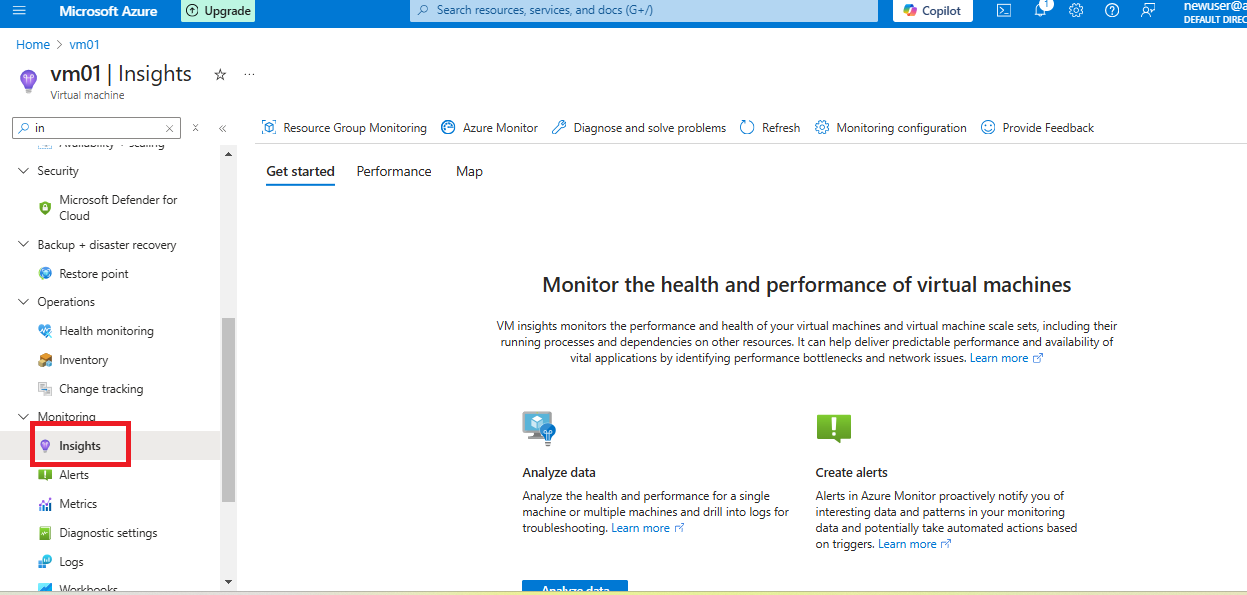This screenshot has width=1247, height=595.
Task: Collapse Backup + disaster recovery section
Action: tap(24, 245)
